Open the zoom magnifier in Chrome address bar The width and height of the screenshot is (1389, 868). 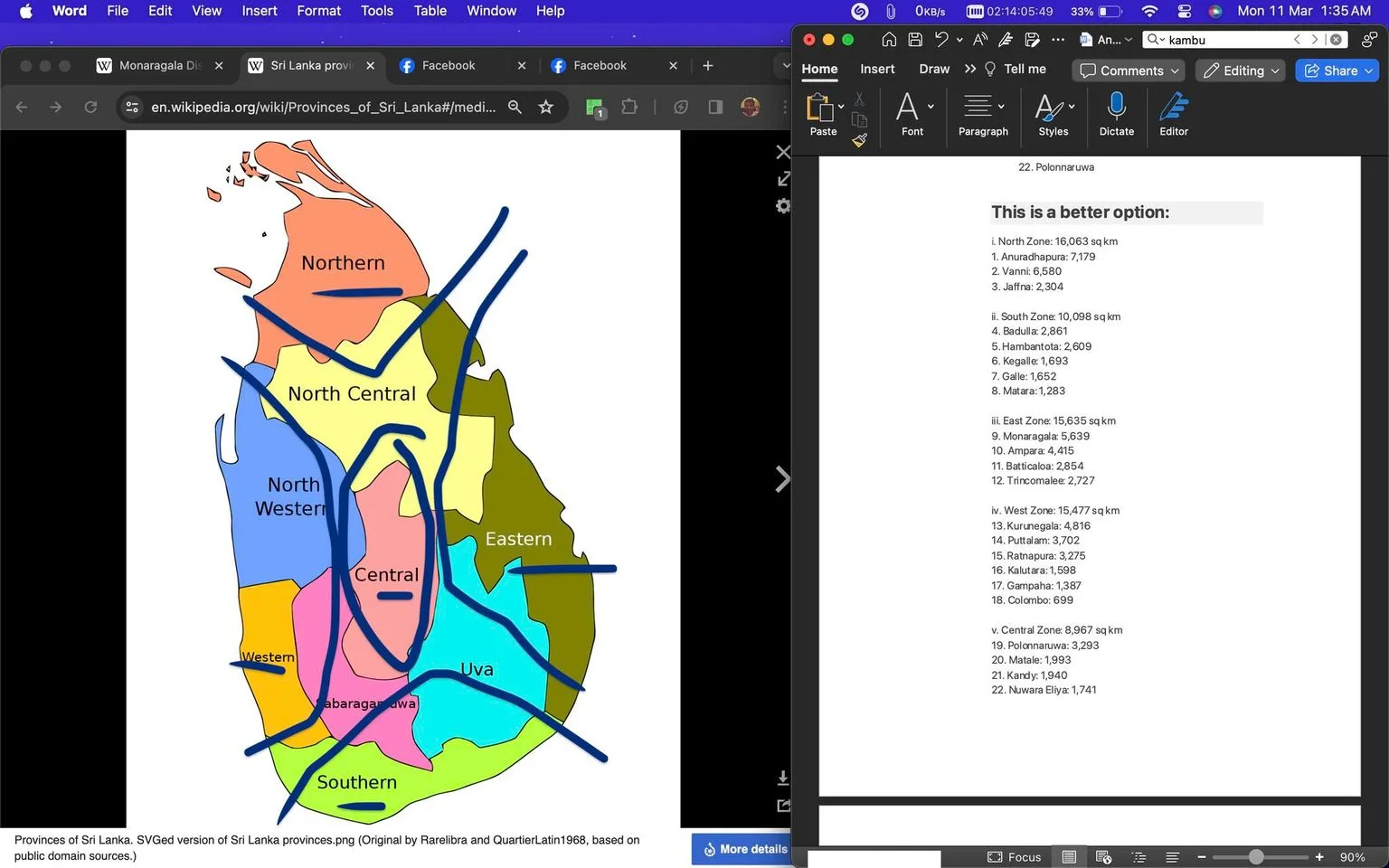[515, 107]
